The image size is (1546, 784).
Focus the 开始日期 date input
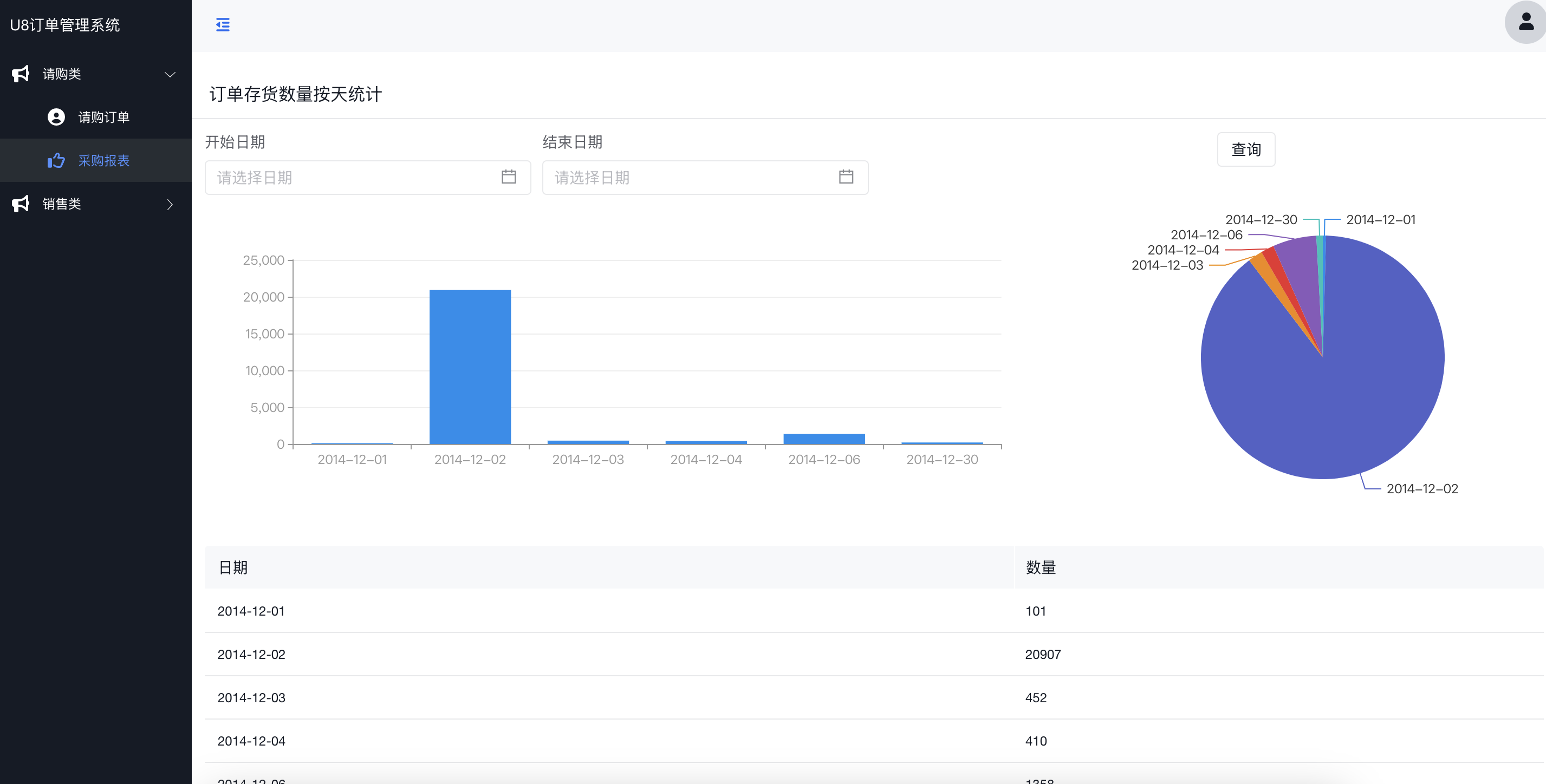(x=368, y=178)
